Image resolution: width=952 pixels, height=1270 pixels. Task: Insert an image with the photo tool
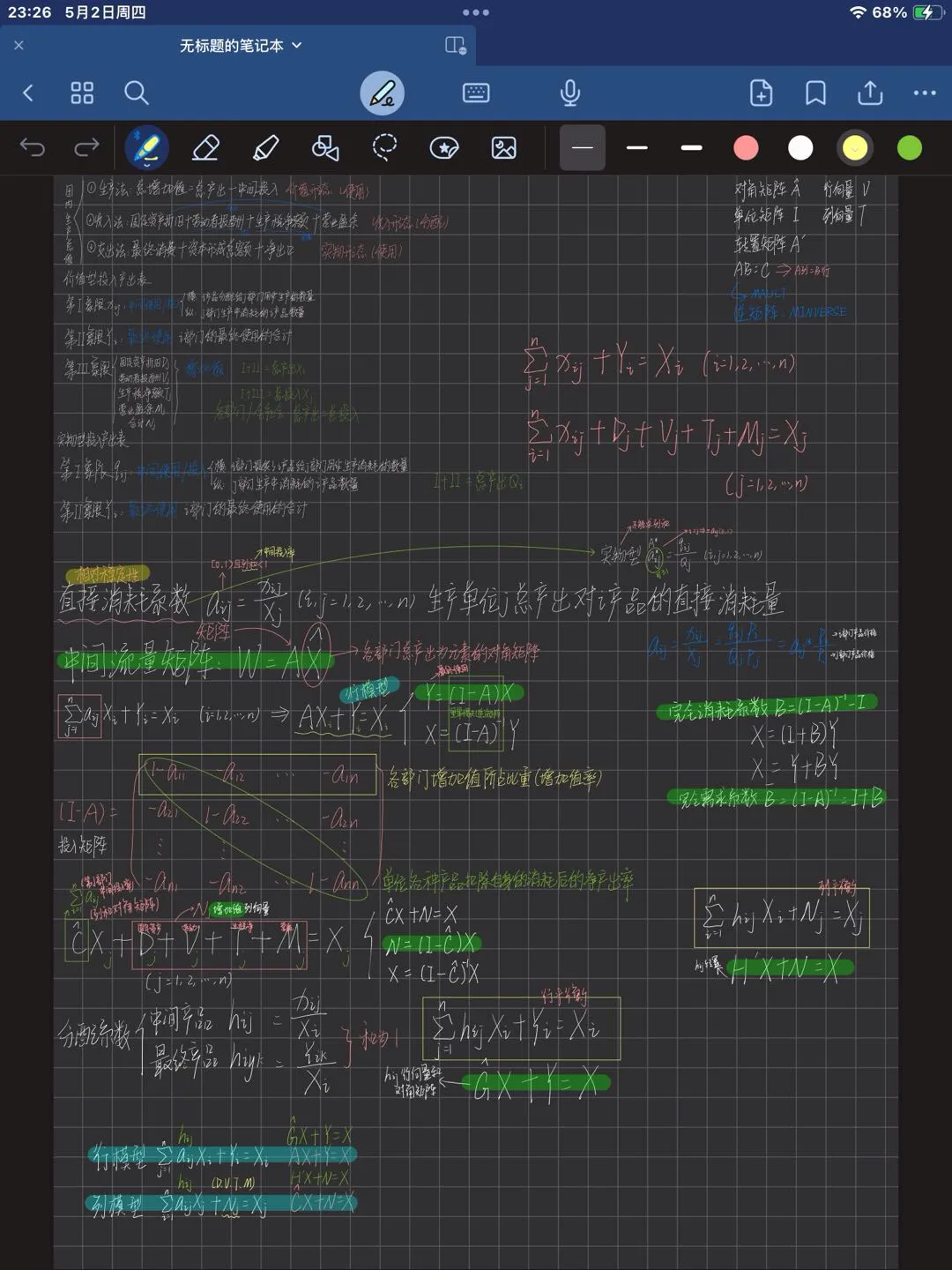(x=503, y=147)
